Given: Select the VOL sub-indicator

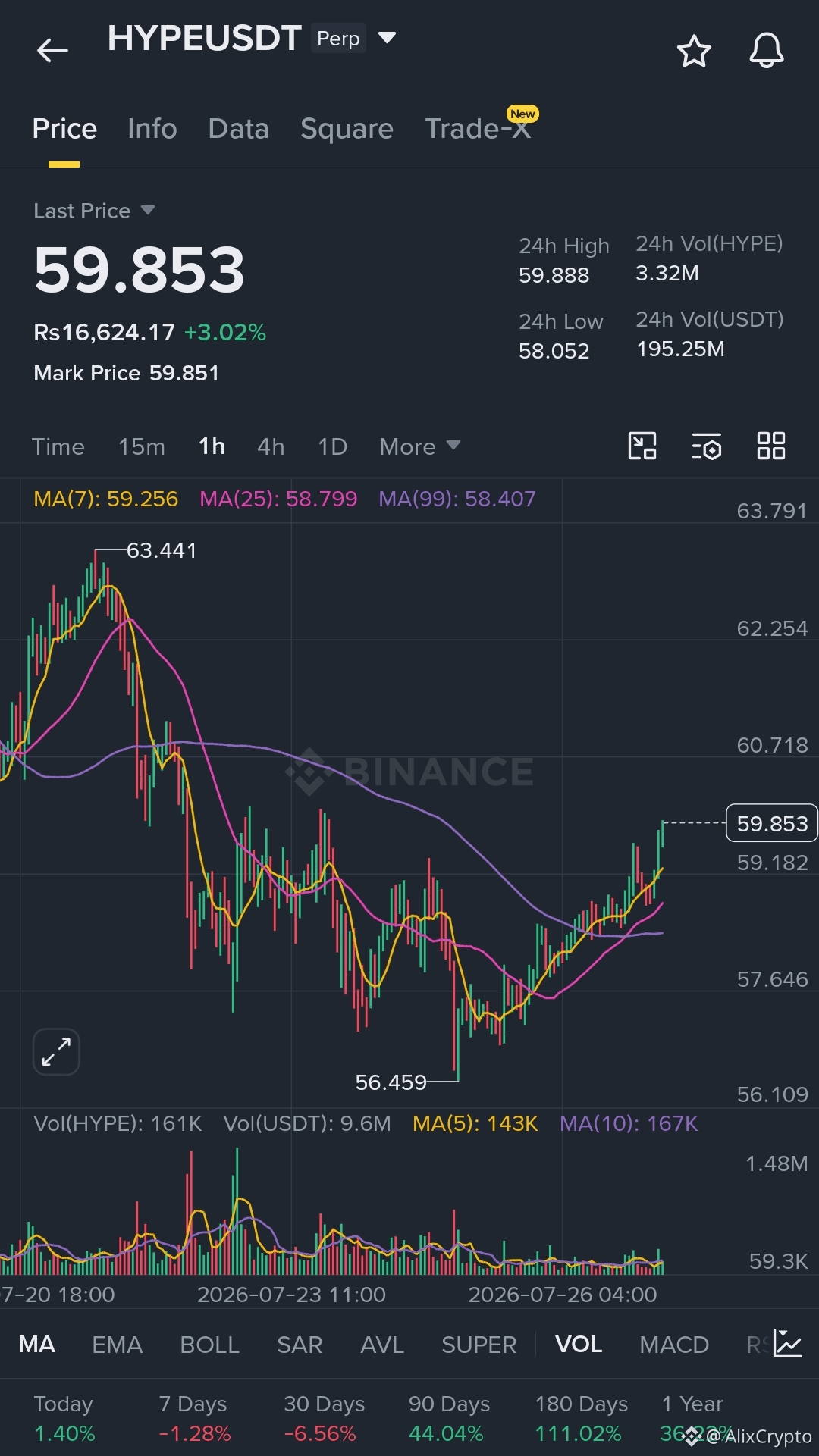Looking at the screenshot, I should click(579, 1344).
